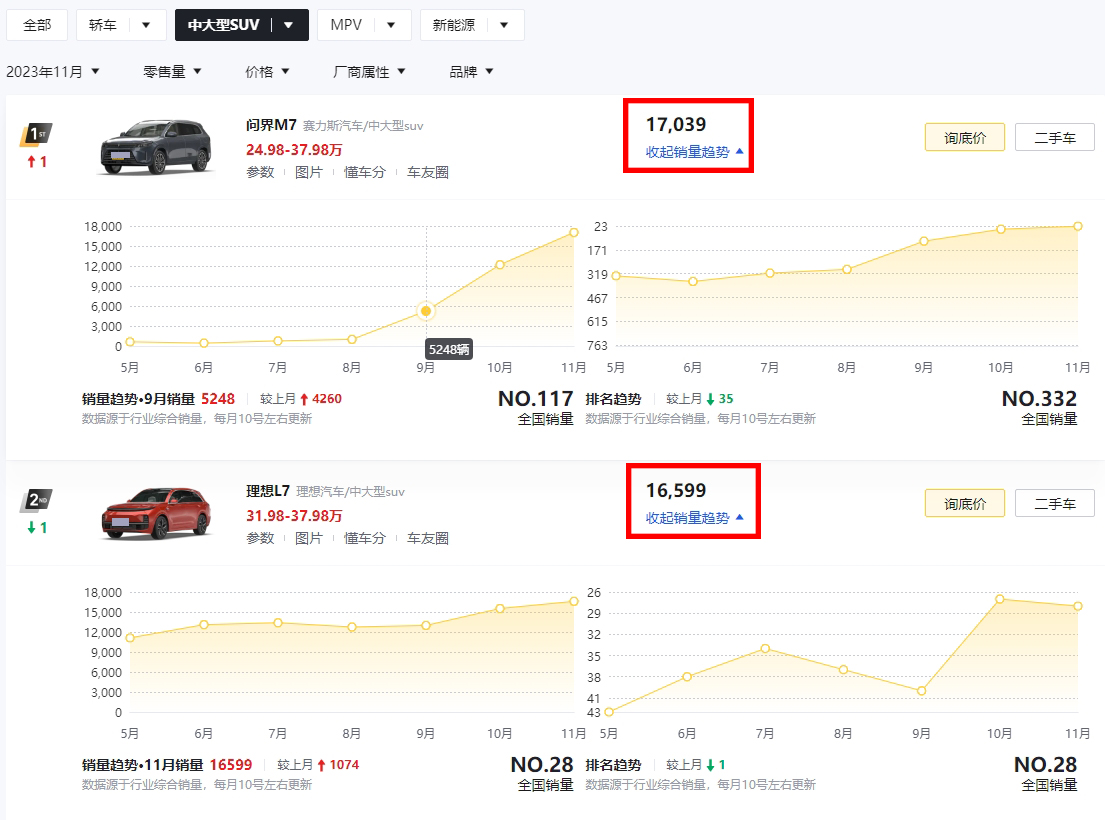
Task: Click 询底价 button for 理想L7
Action: (965, 504)
